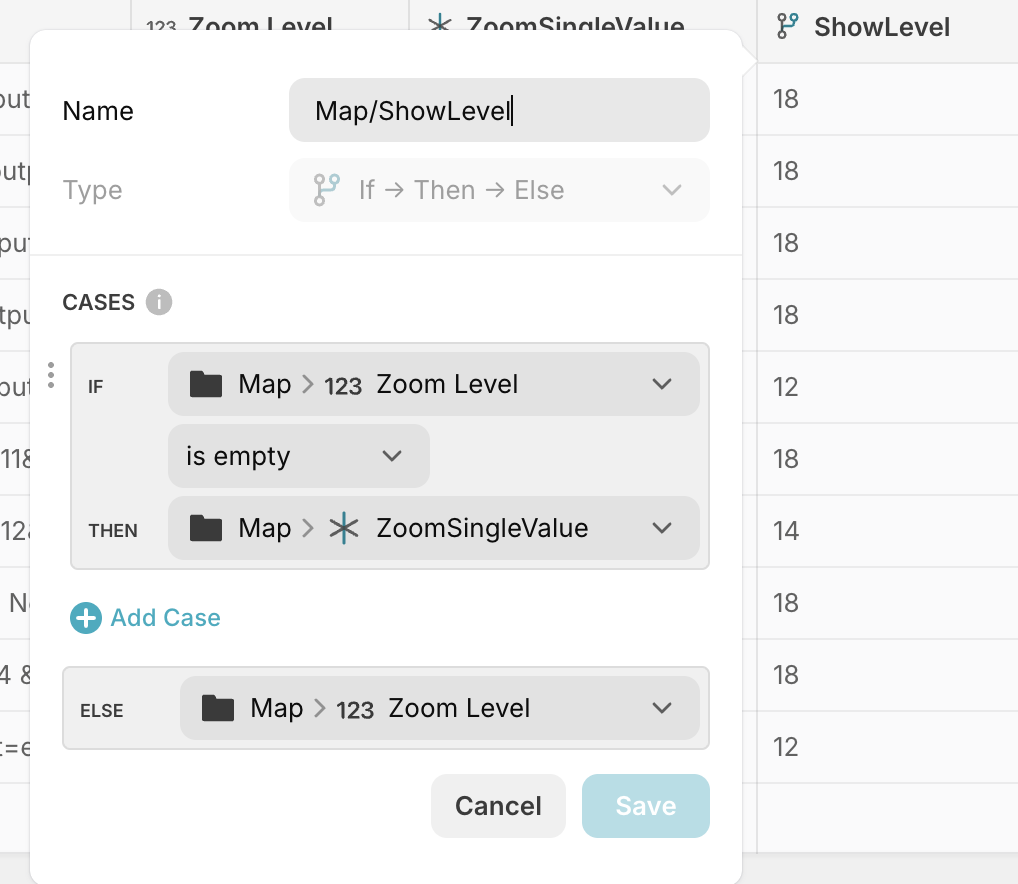Image resolution: width=1018 pixels, height=884 pixels.
Task: Click the folder icon in the ELSE field
Action: point(217,709)
